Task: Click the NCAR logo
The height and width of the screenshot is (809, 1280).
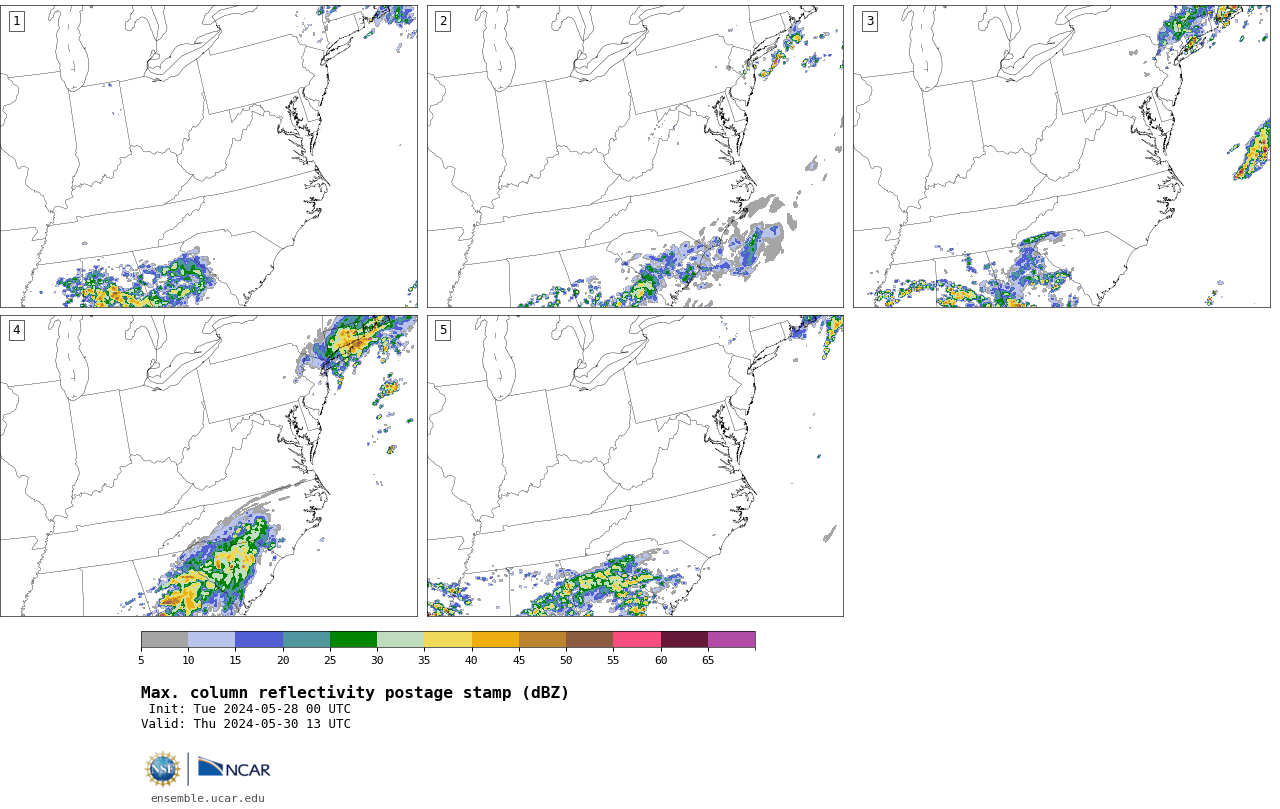Action: pos(234,768)
